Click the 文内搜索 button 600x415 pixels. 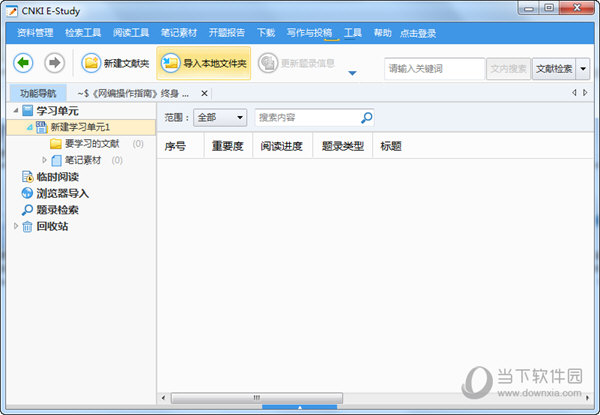[508, 69]
